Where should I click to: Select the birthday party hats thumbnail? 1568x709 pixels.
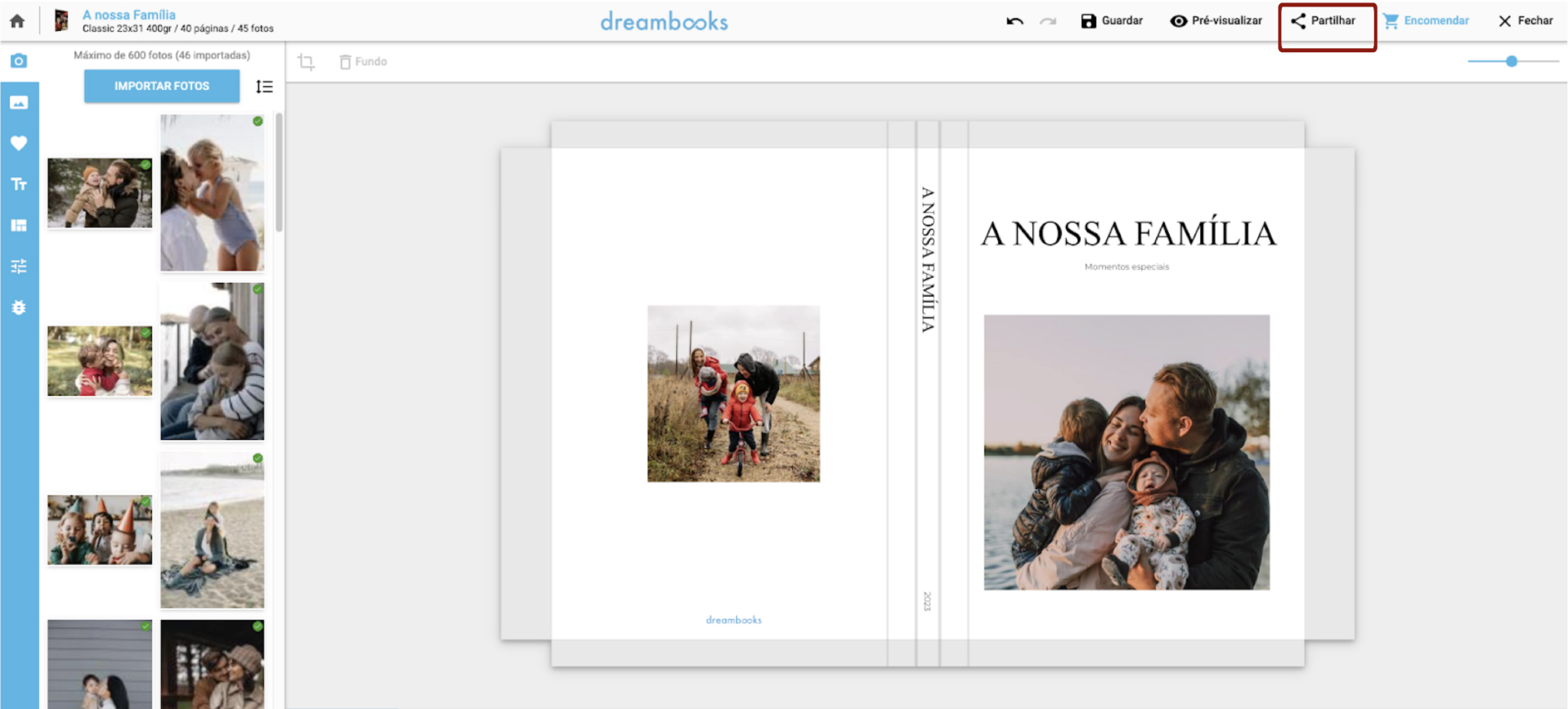click(x=100, y=529)
